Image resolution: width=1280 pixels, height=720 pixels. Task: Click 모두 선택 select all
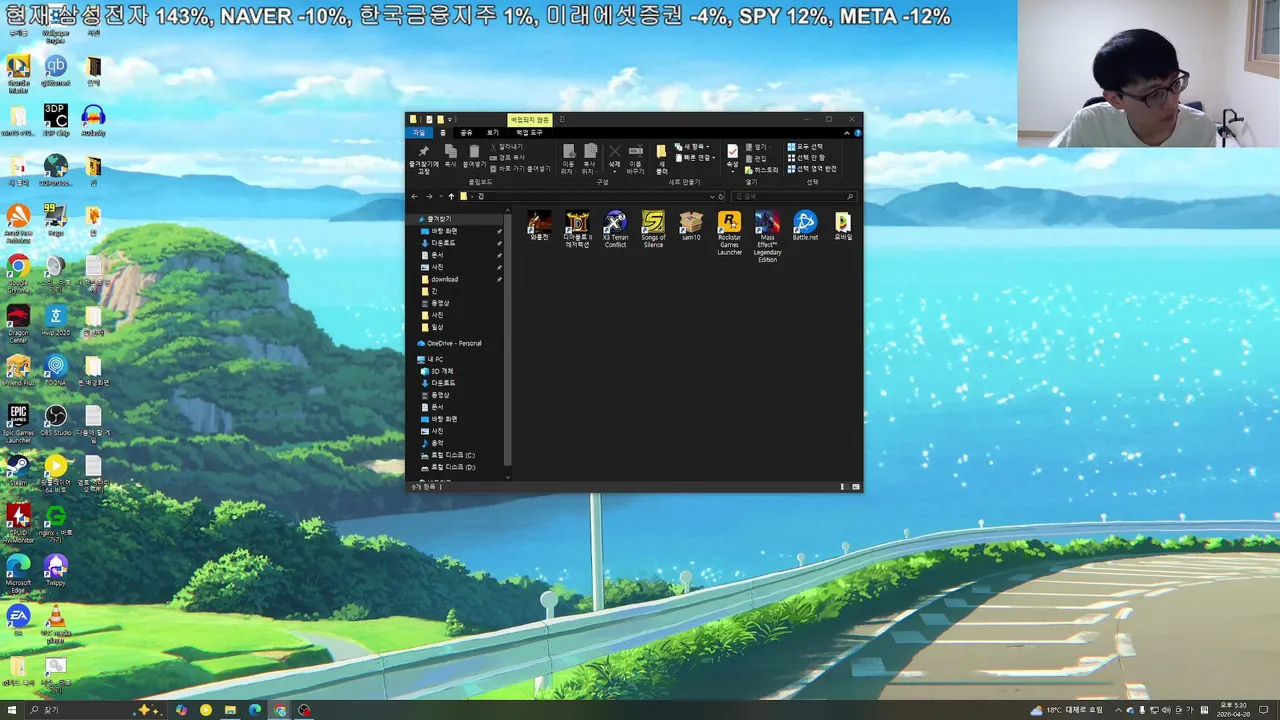[805, 147]
